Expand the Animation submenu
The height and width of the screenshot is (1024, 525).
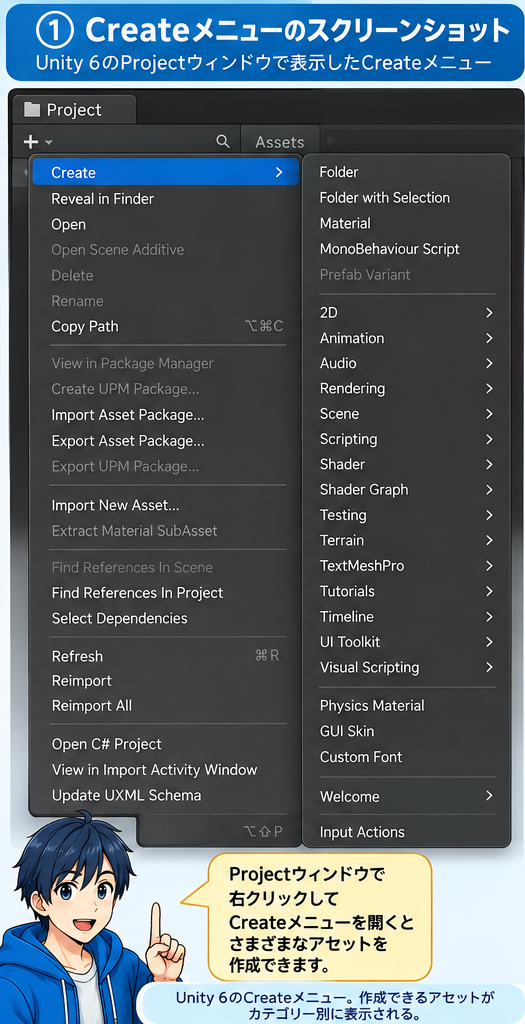(x=406, y=338)
